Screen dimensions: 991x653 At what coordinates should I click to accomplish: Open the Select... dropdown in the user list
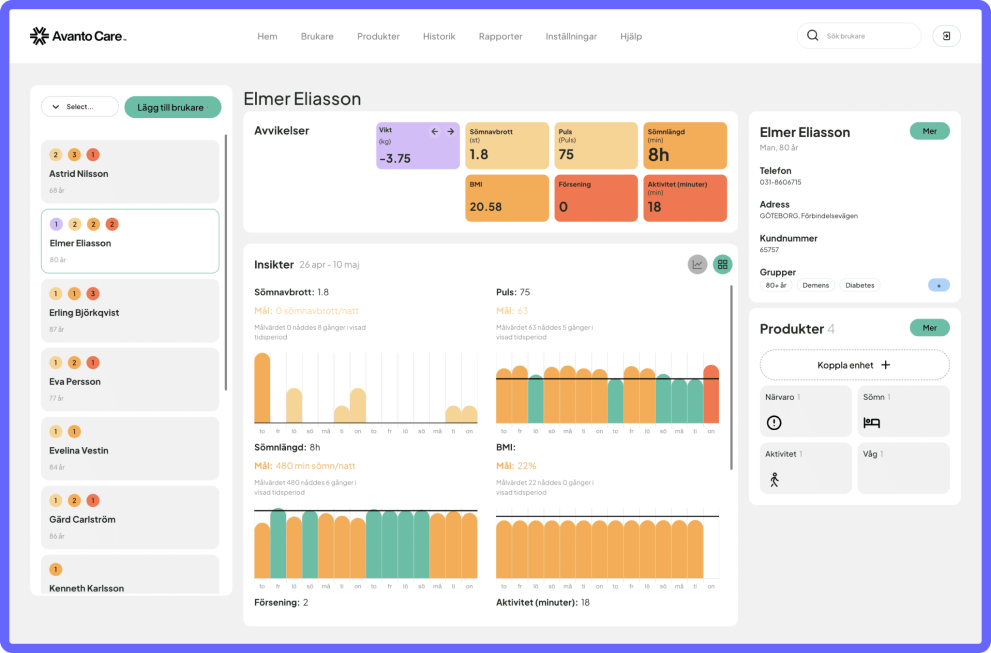click(x=80, y=107)
